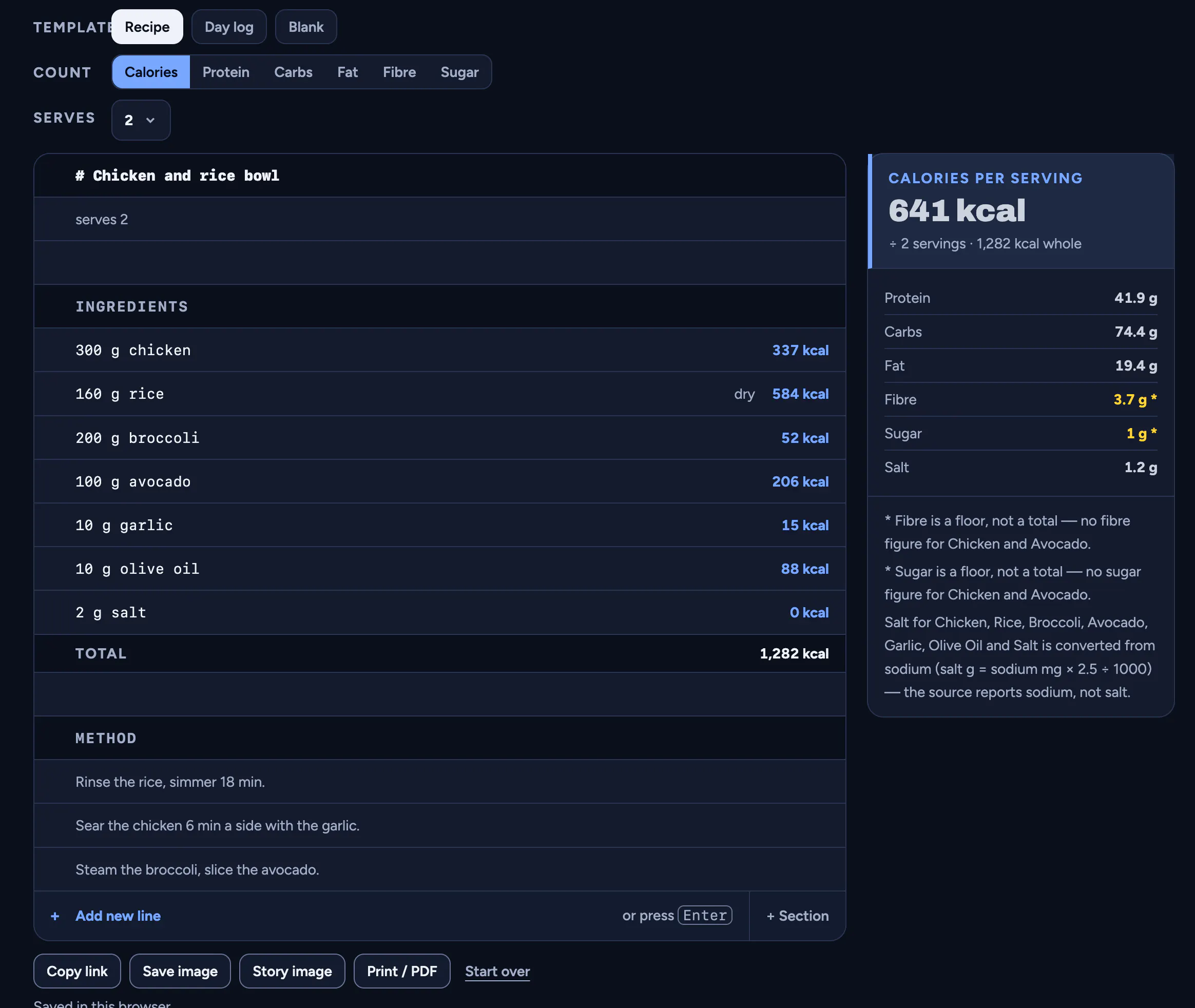
Task: Click the INGREDIENTS section heading
Action: (439, 306)
